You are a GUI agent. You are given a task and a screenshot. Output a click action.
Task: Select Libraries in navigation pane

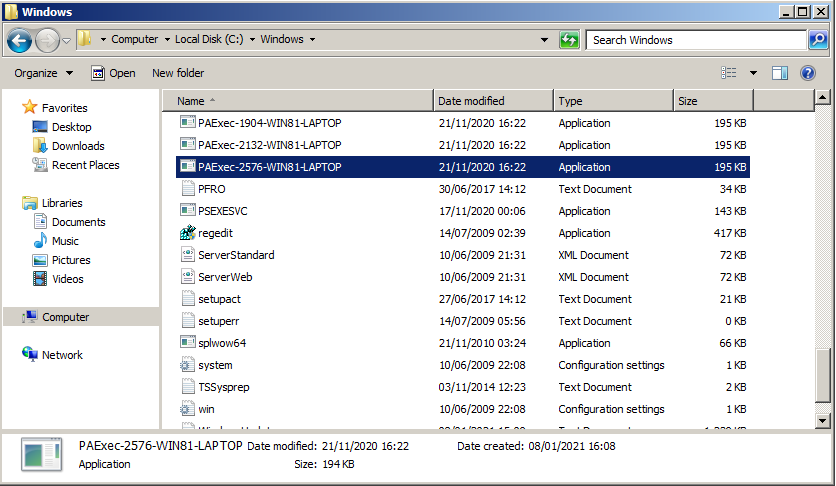62,203
